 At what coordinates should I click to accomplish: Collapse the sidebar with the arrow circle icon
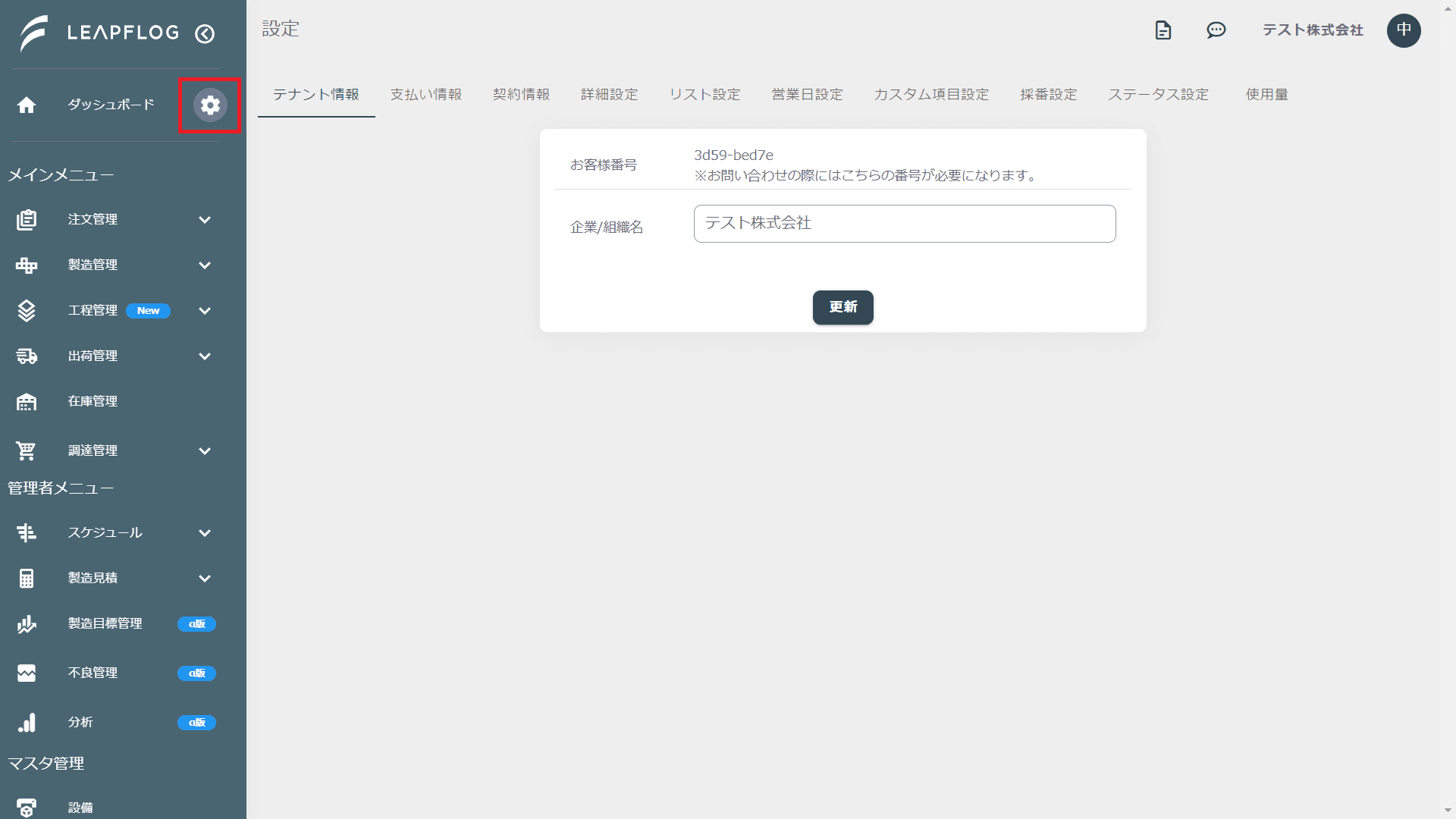tap(205, 33)
